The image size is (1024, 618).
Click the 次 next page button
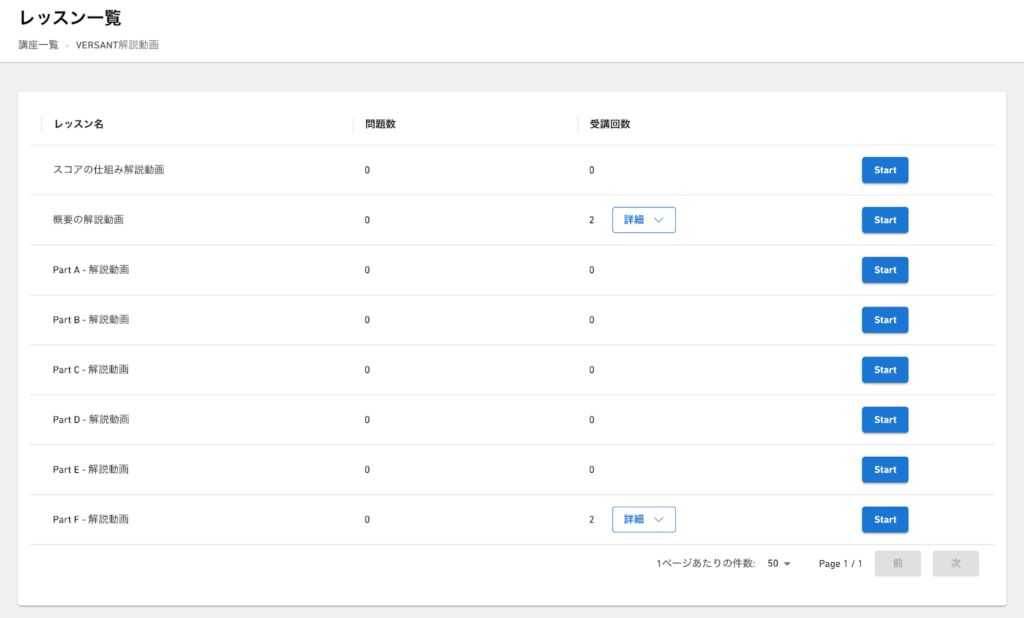click(955, 564)
